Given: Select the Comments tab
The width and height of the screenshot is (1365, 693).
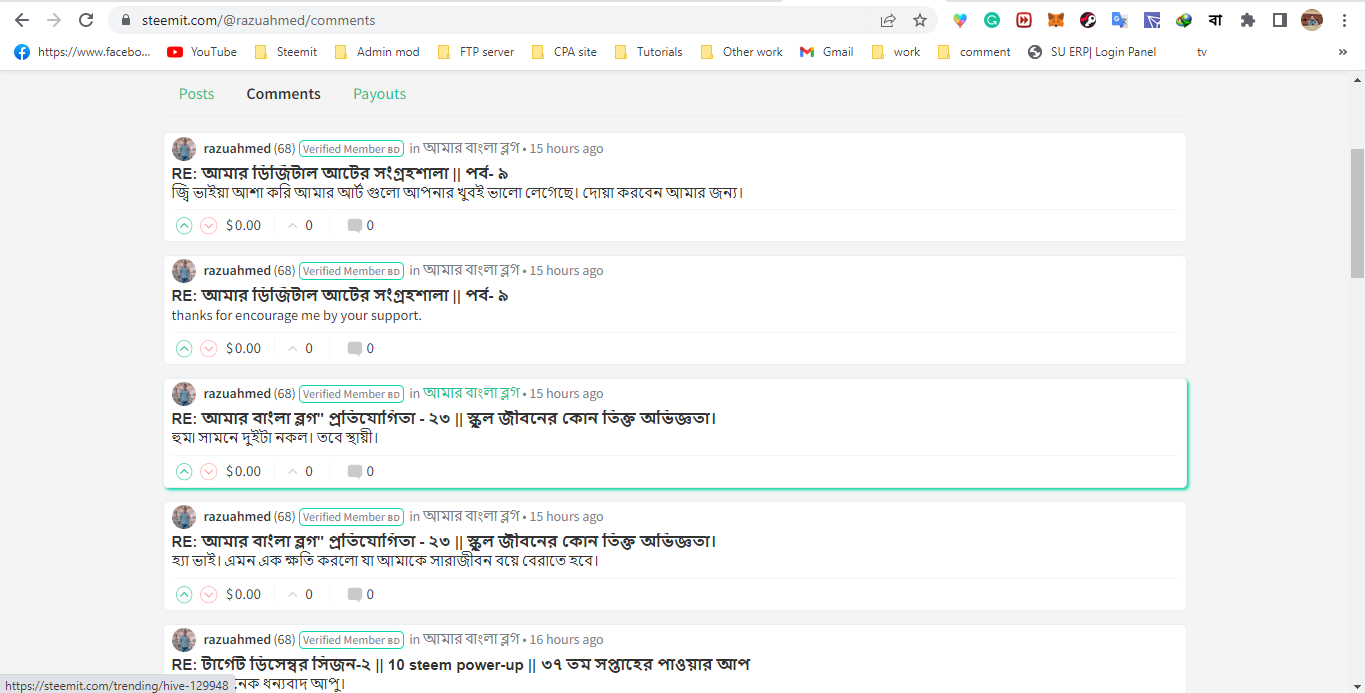Looking at the screenshot, I should (284, 94).
